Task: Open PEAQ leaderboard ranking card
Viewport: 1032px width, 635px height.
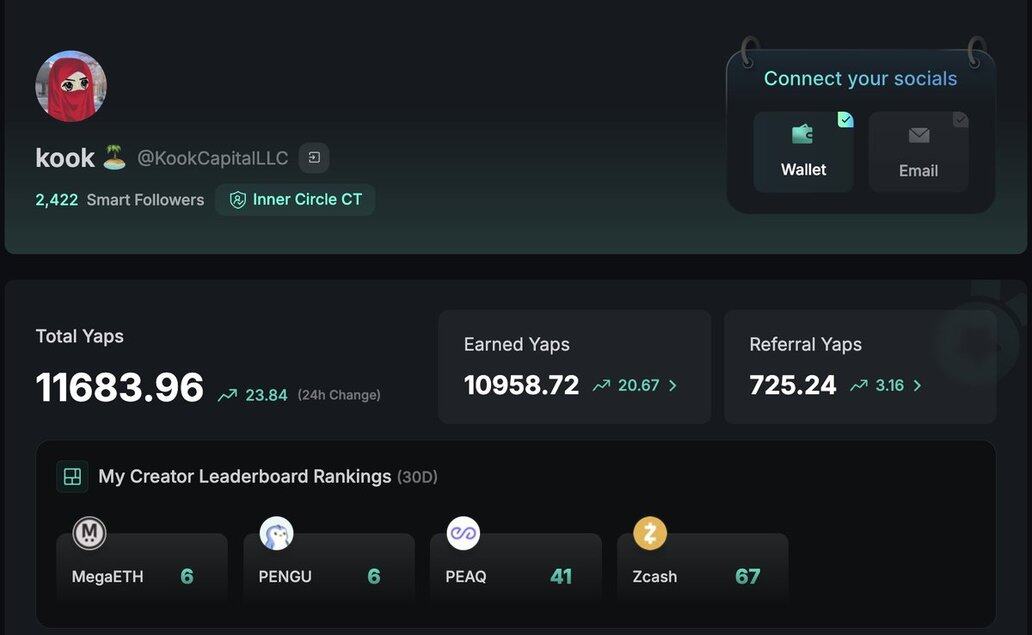Action: pos(516,570)
